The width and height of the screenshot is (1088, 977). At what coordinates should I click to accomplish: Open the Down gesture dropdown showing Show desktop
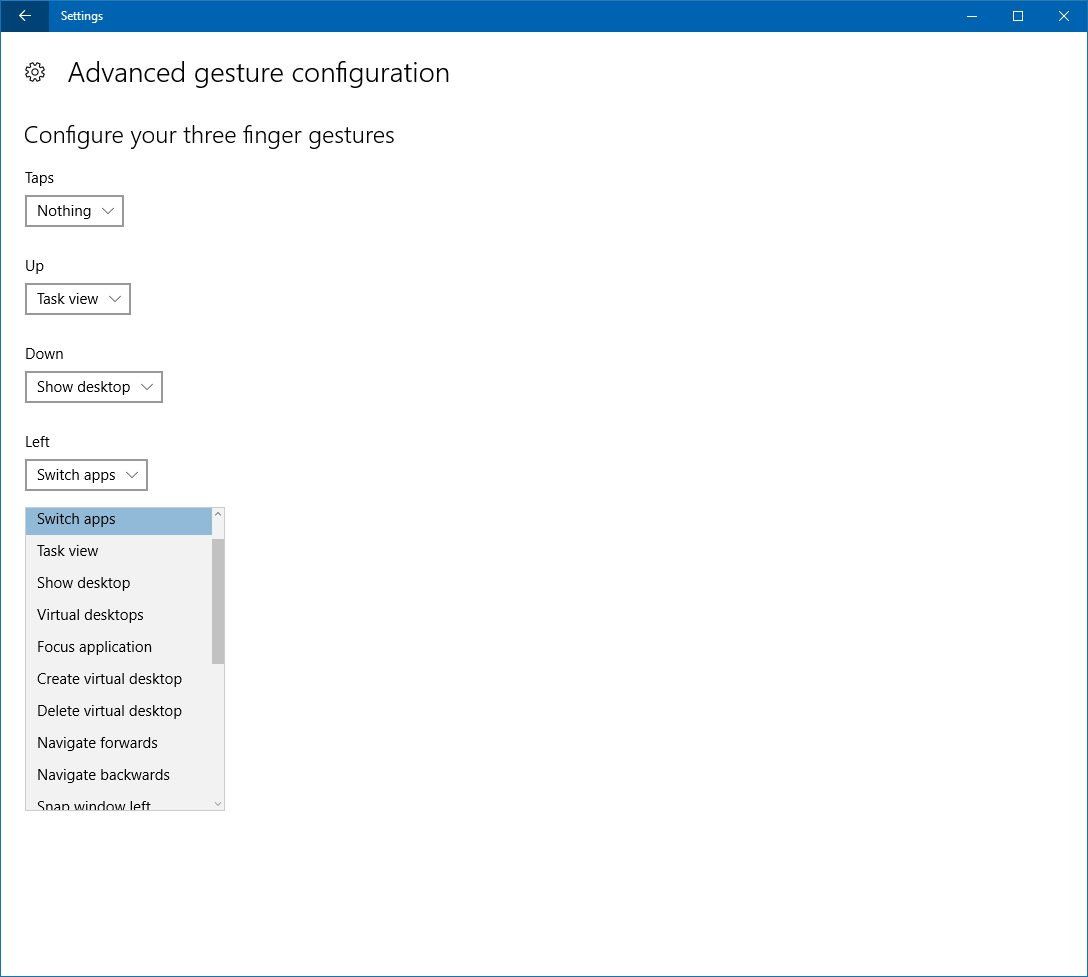[93, 387]
